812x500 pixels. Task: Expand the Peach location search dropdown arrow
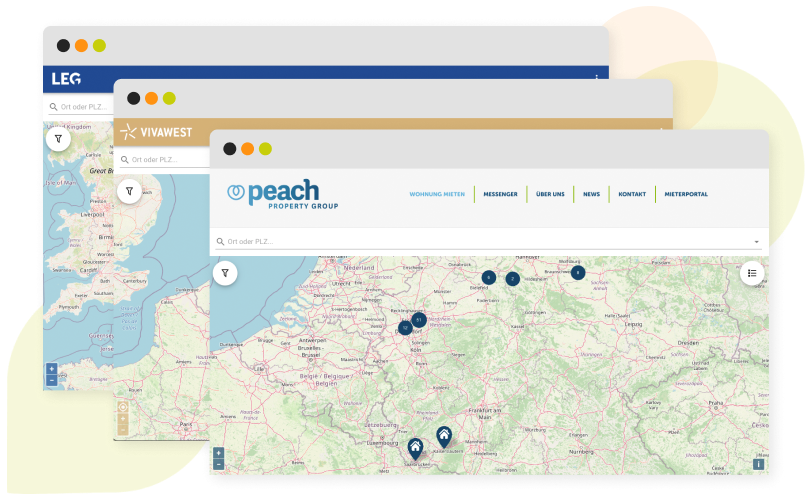pos(756,242)
